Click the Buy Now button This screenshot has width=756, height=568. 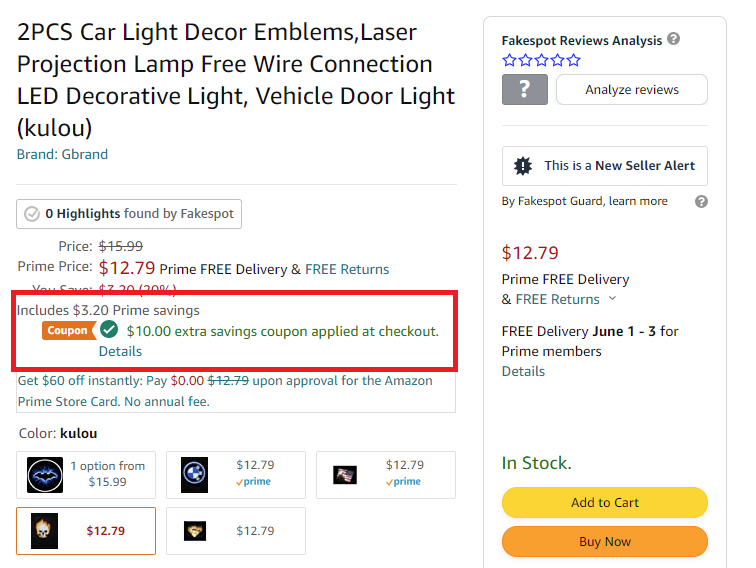[x=605, y=541]
